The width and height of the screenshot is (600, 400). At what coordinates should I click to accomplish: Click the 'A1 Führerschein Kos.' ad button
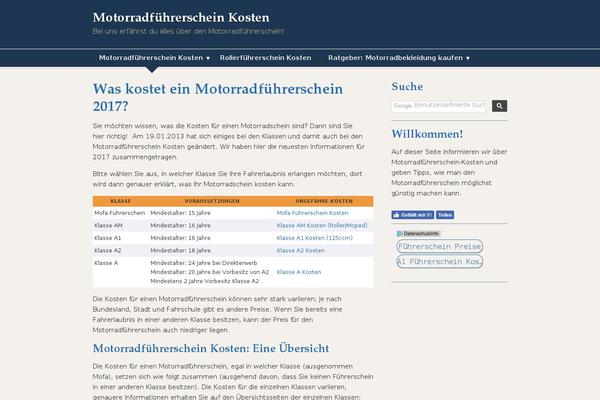click(x=440, y=262)
